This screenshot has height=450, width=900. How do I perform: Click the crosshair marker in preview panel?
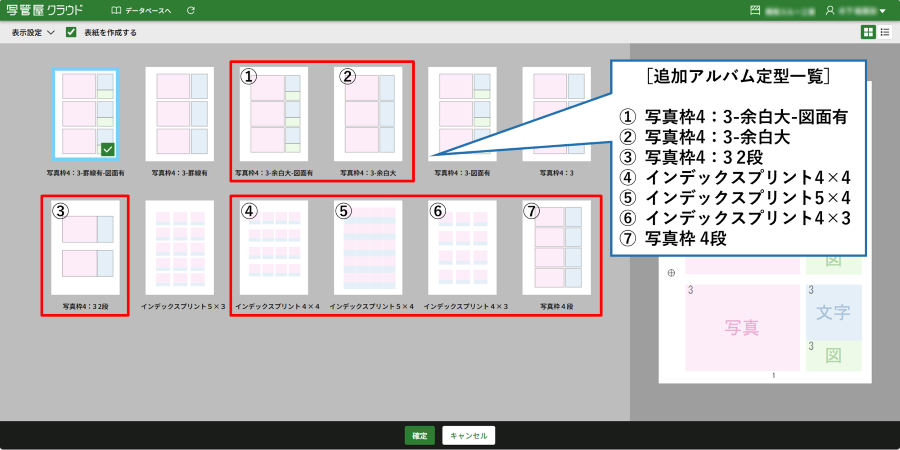(671, 273)
